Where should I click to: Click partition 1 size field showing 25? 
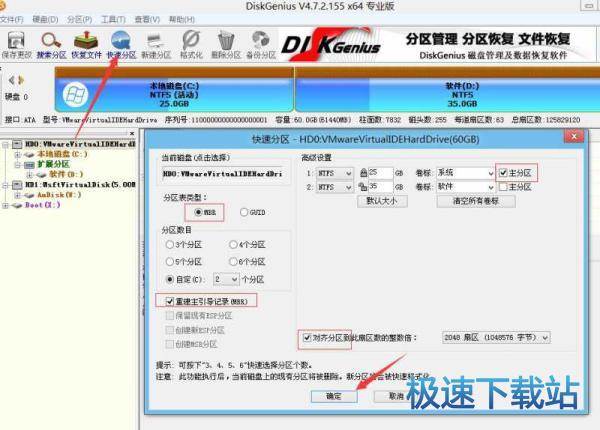tap(380, 173)
